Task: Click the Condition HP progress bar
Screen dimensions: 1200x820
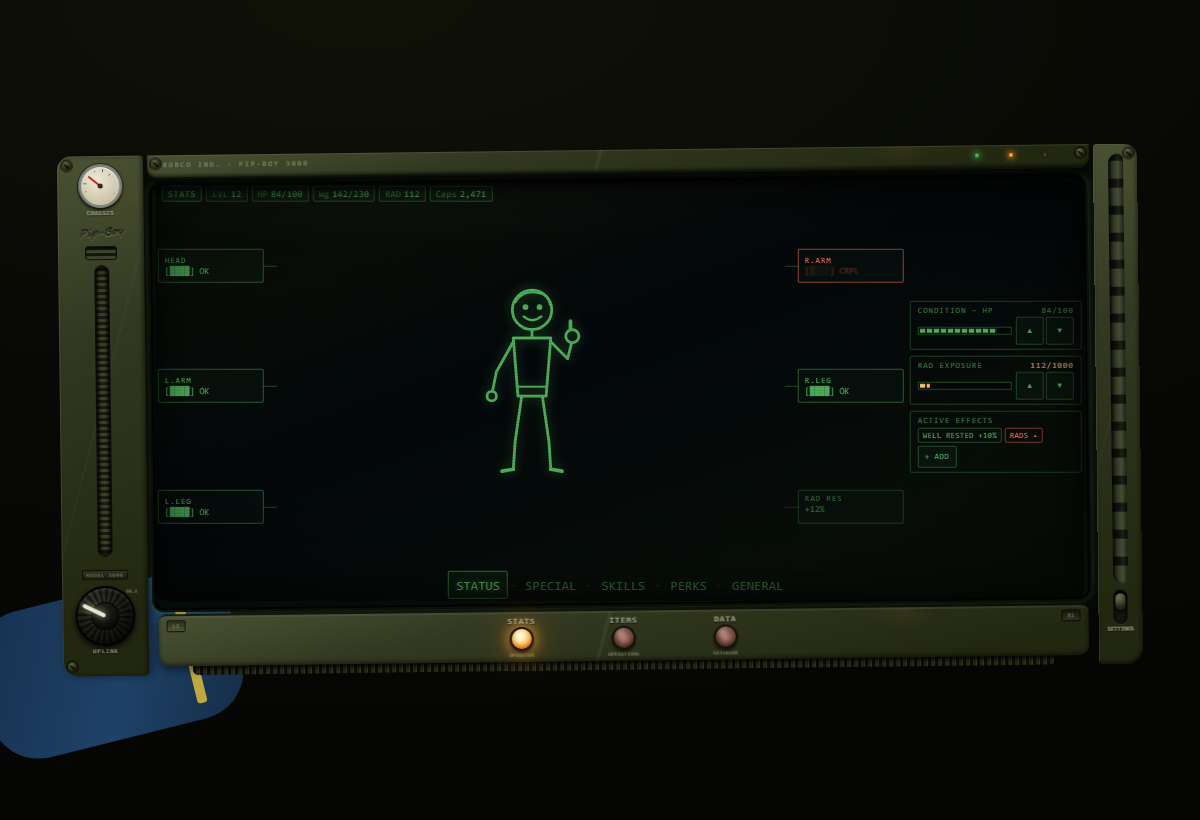Action: coord(964,331)
